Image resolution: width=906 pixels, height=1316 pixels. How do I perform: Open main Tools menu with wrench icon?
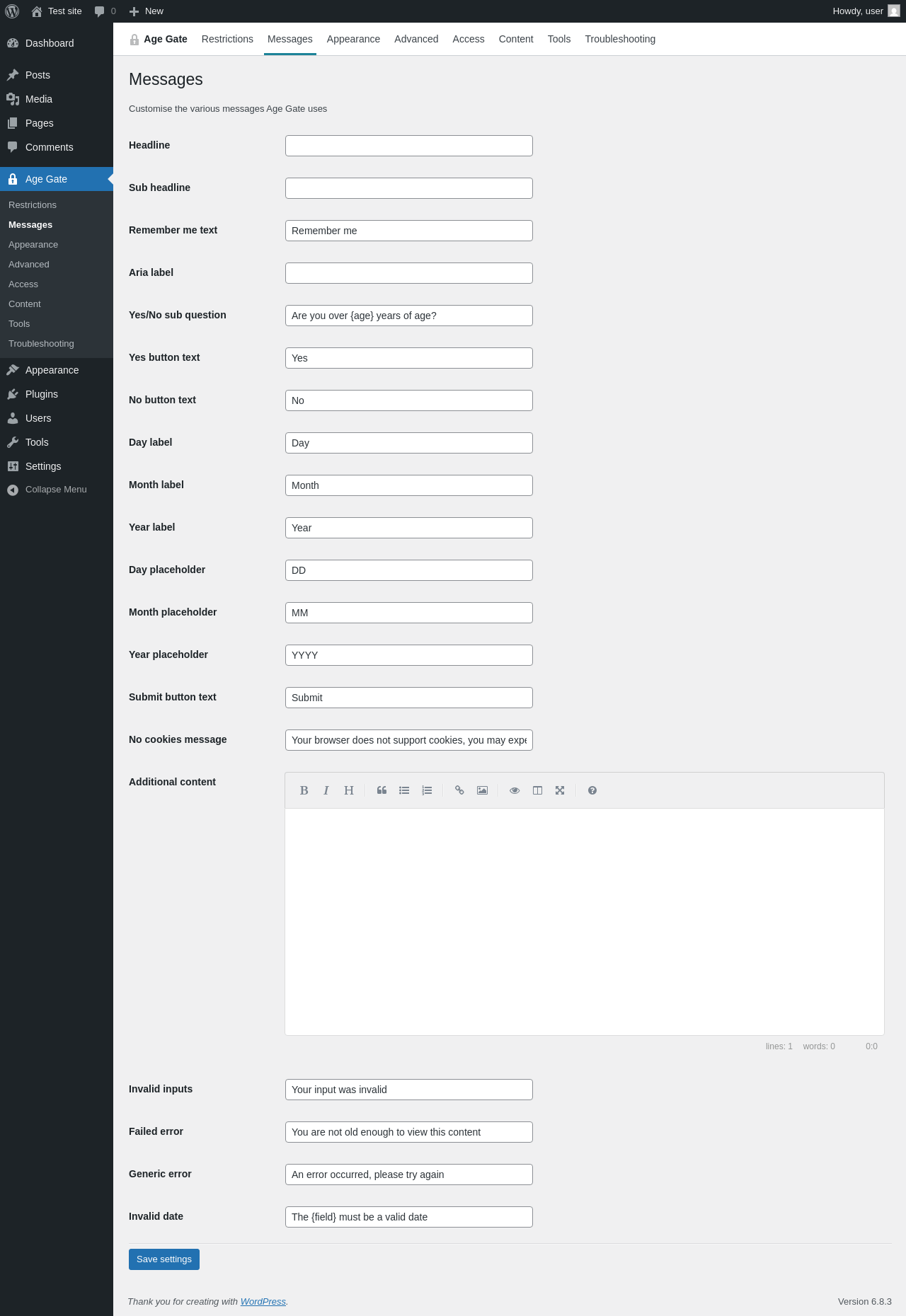[57, 442]
